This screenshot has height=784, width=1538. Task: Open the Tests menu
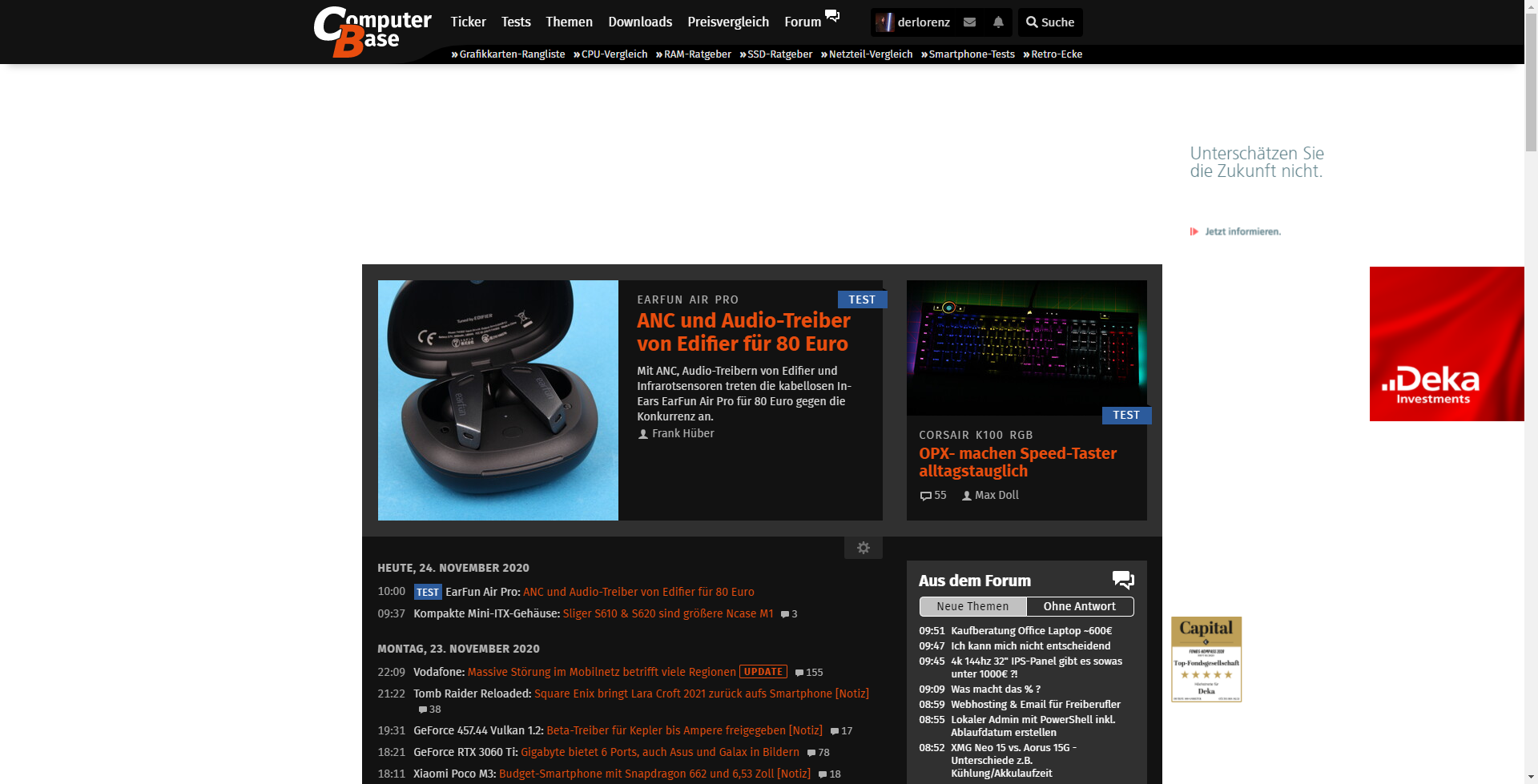516,22
